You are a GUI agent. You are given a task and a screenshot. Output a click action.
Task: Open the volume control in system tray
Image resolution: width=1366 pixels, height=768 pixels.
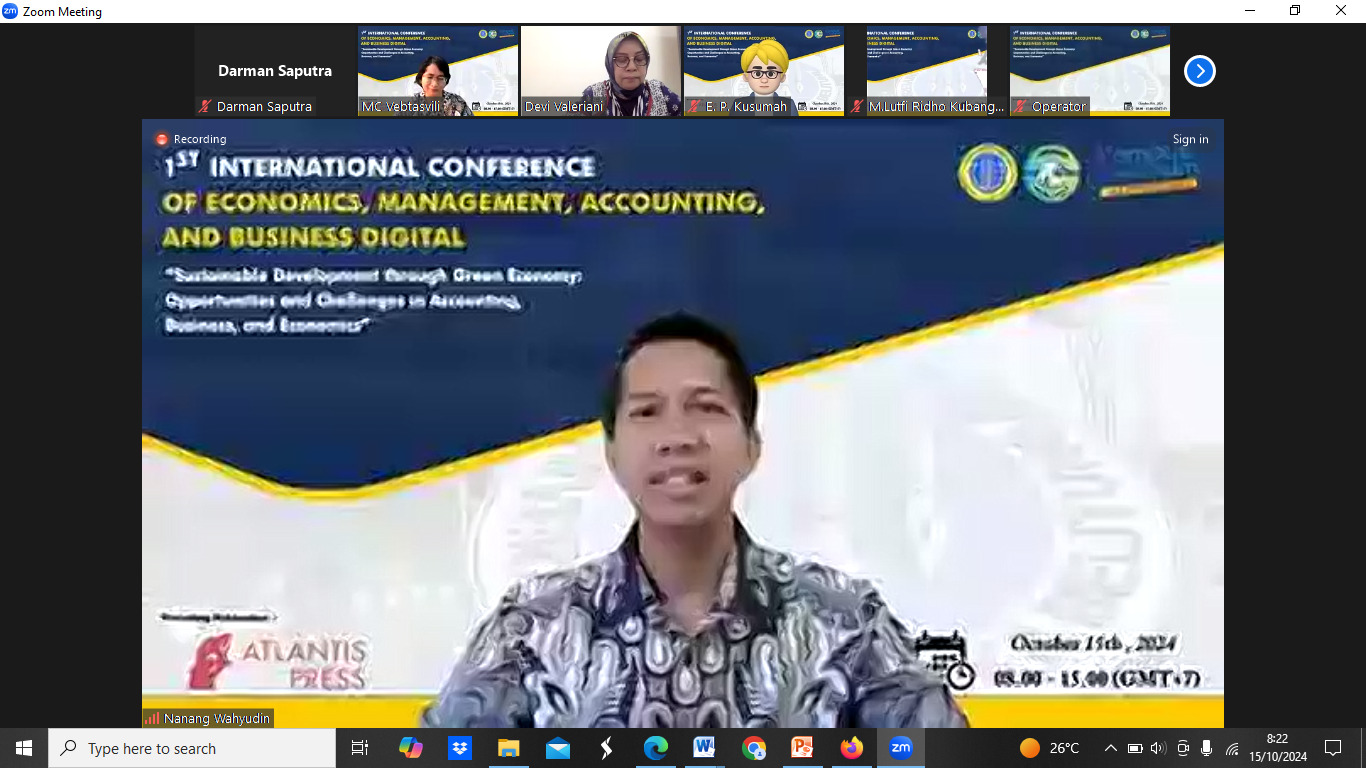pyautogui.click(x=1158, y=748)
